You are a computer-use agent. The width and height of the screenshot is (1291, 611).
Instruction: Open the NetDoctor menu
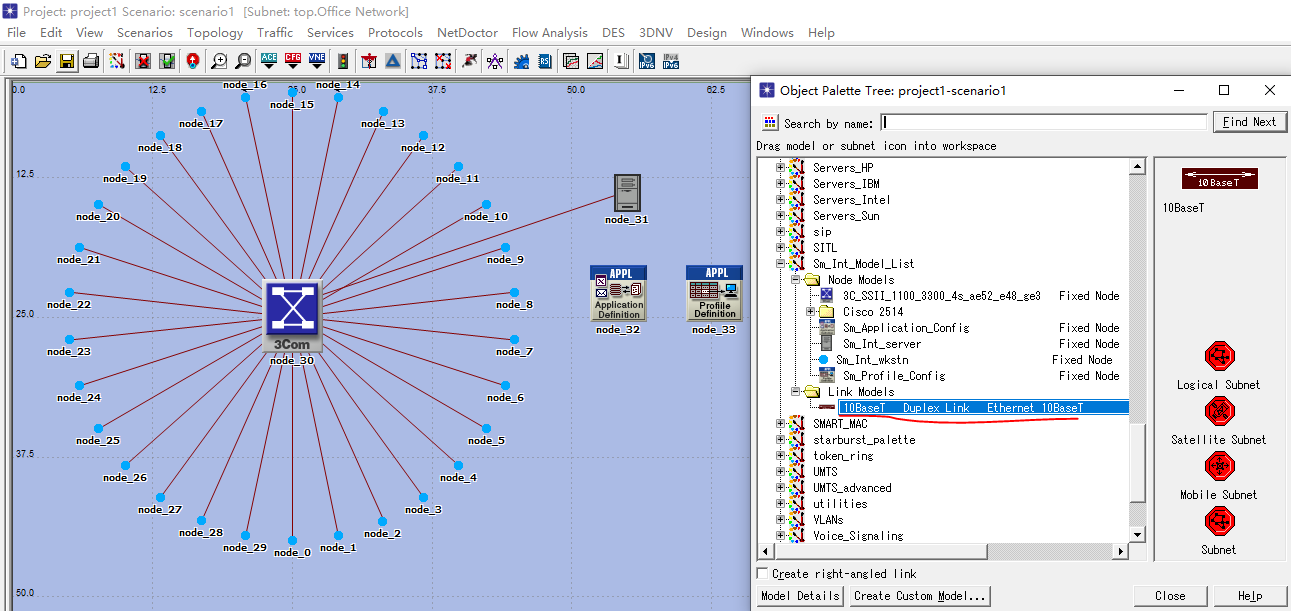tap(467, 33)
